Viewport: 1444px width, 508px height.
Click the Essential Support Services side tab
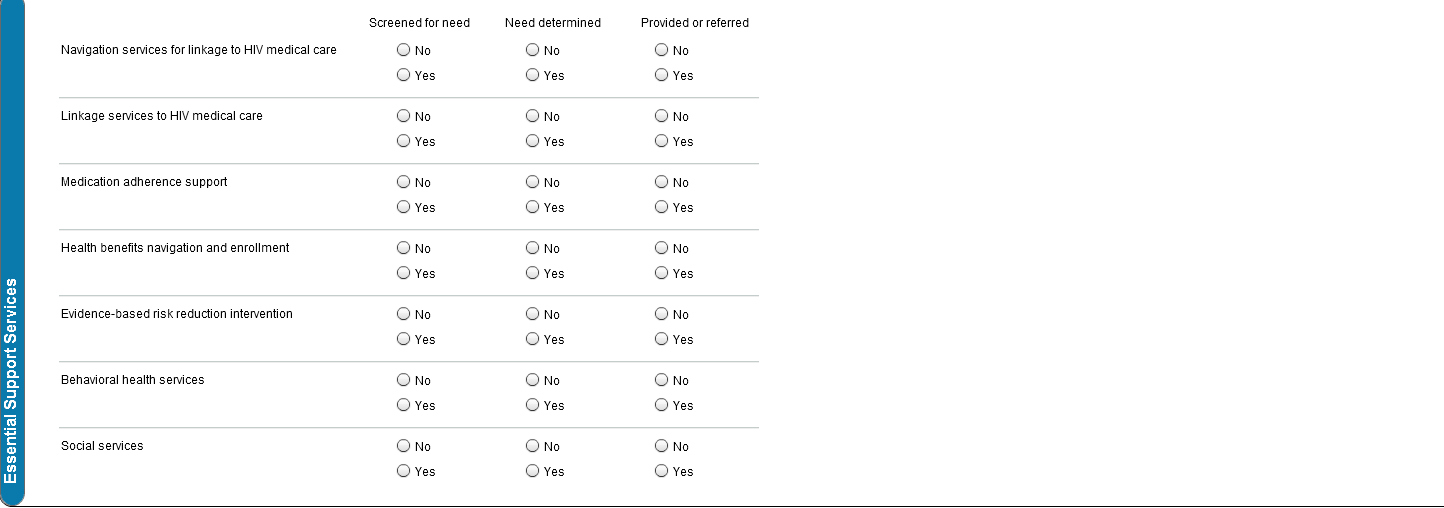coord(11,380)
